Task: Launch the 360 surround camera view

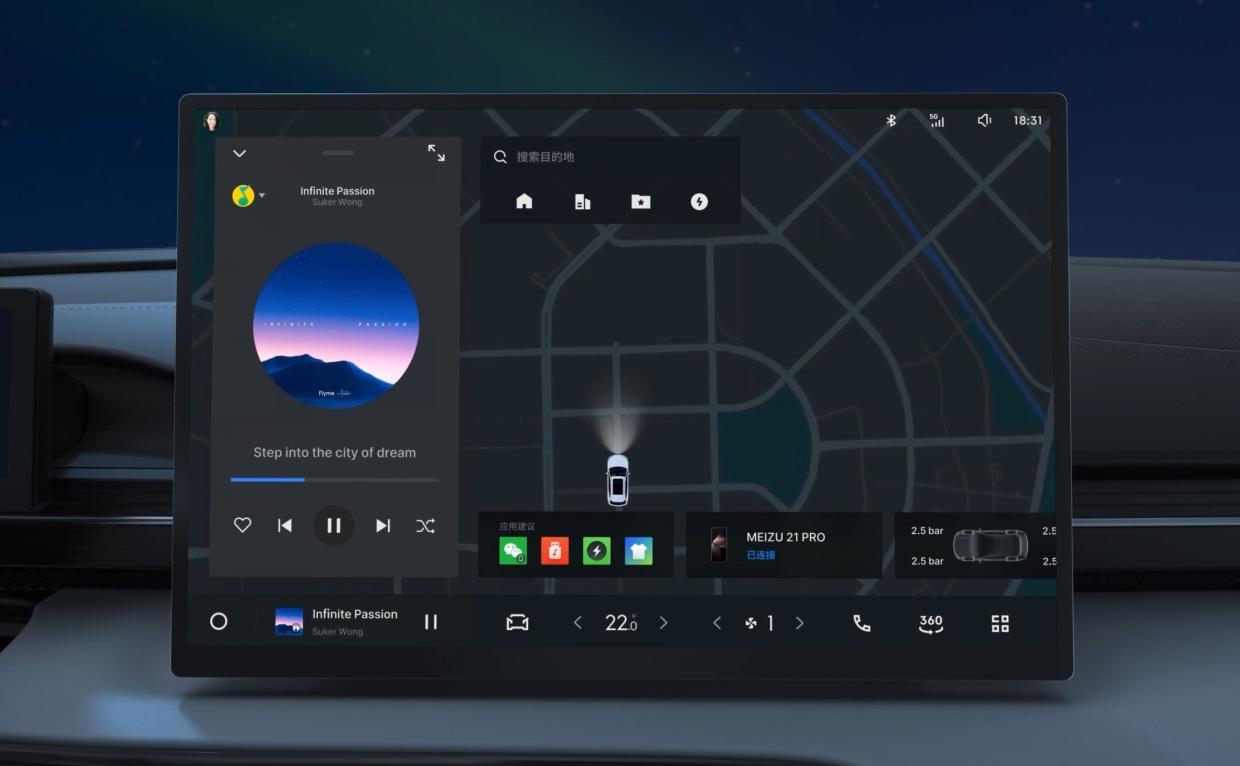Action: [x=931, y=623]
